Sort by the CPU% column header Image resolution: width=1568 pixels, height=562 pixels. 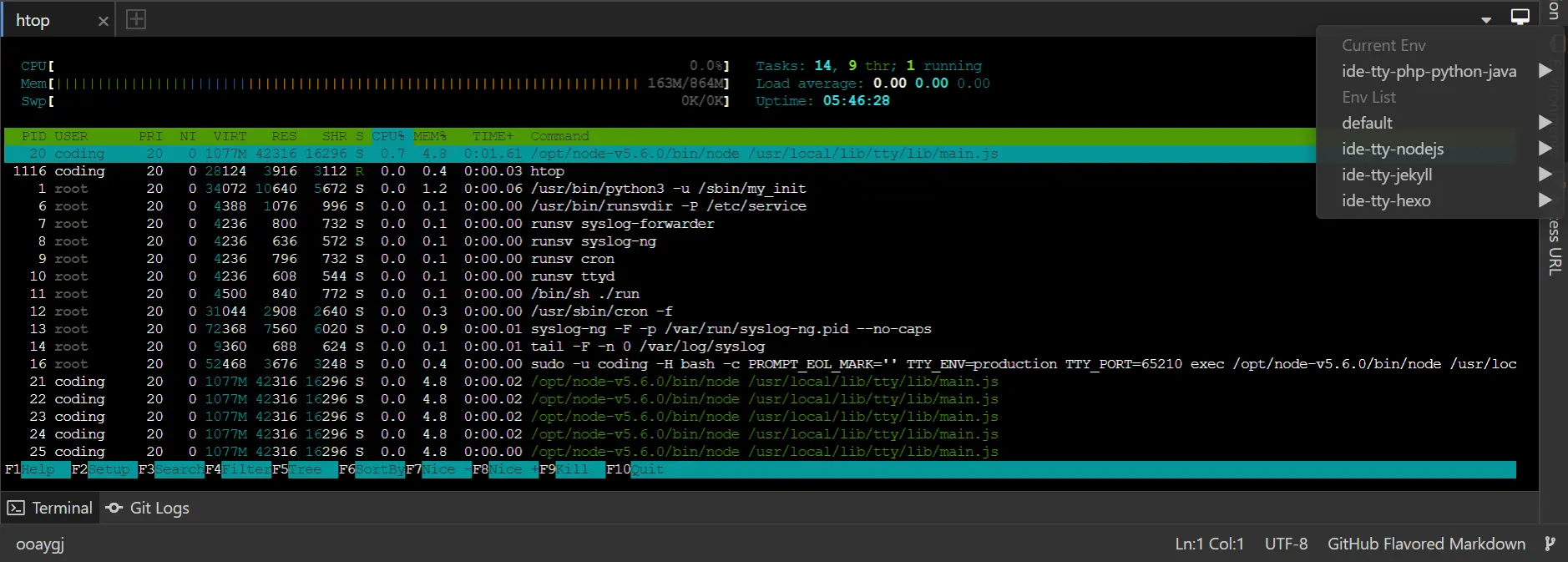[388, 136]
